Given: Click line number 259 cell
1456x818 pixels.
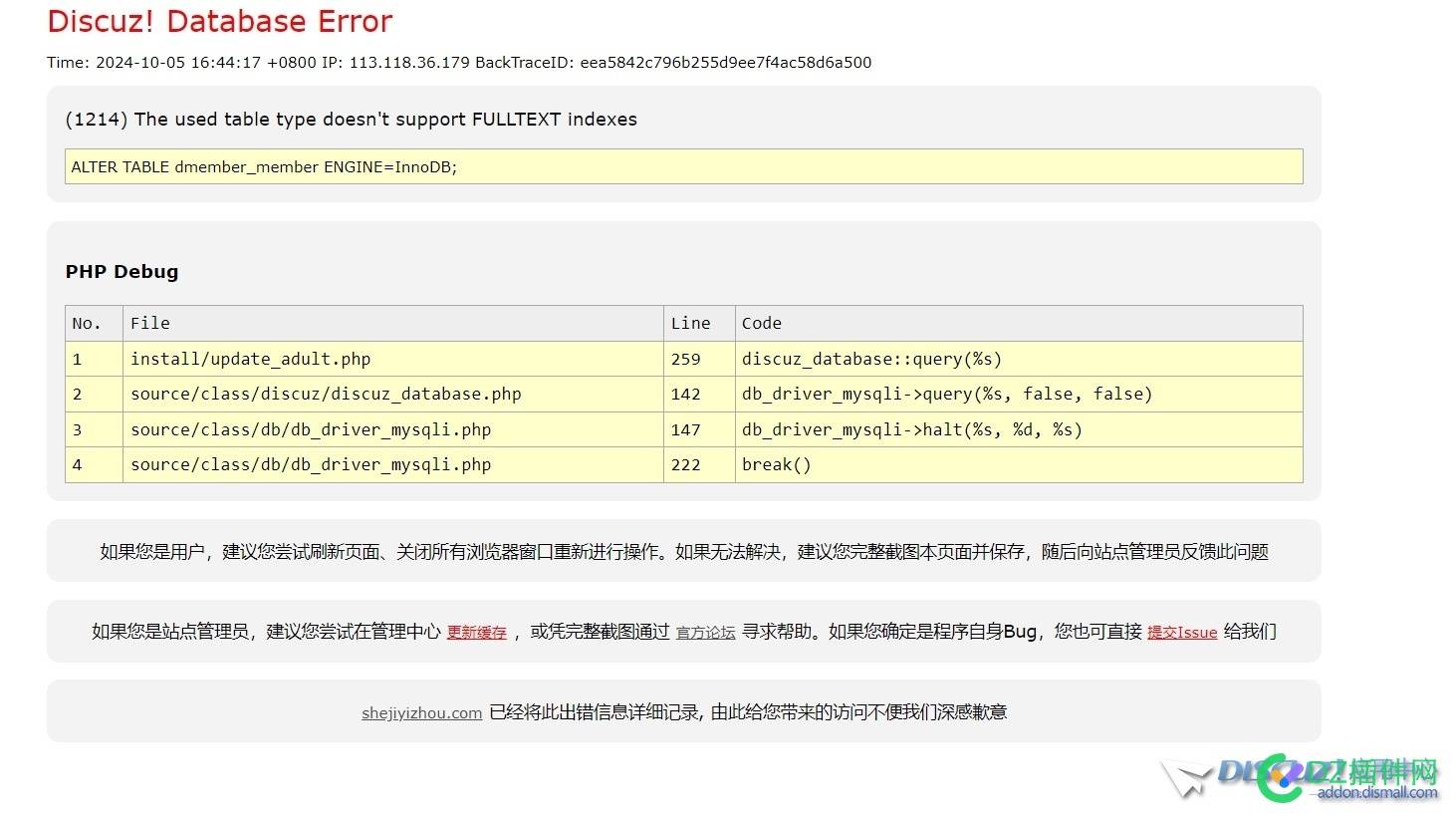Looking at the screenshot, I should click(x=699, y=359).
